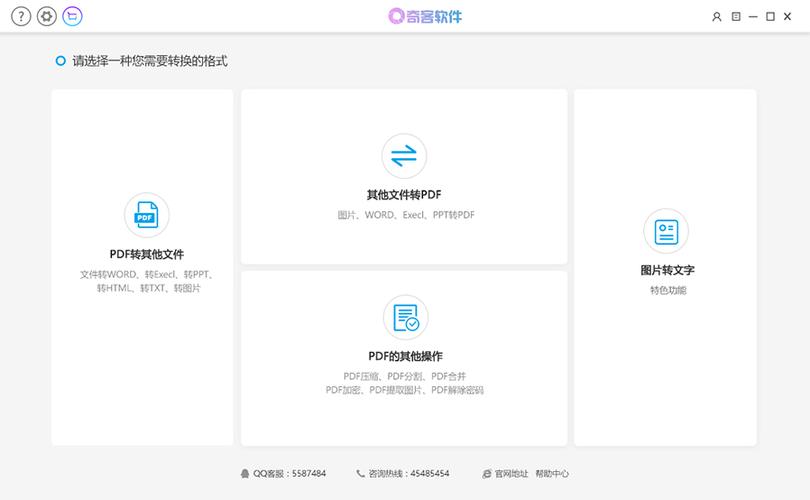The height and width of the screenshot is (500, 810).
Task: Click the swap arrows convert icon
Action: point(404,156)
